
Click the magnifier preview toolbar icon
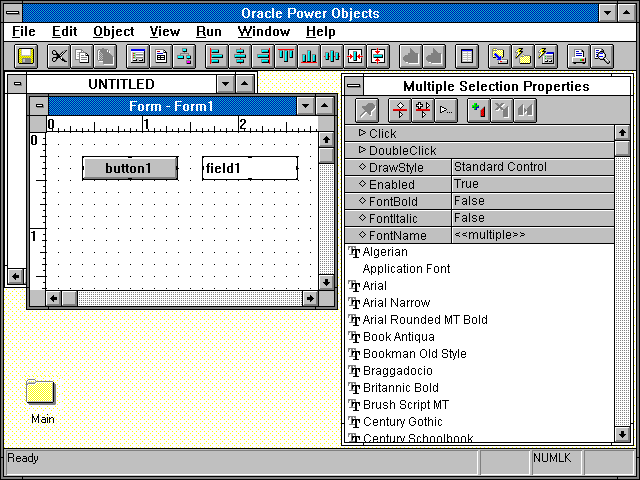[601, 56]
